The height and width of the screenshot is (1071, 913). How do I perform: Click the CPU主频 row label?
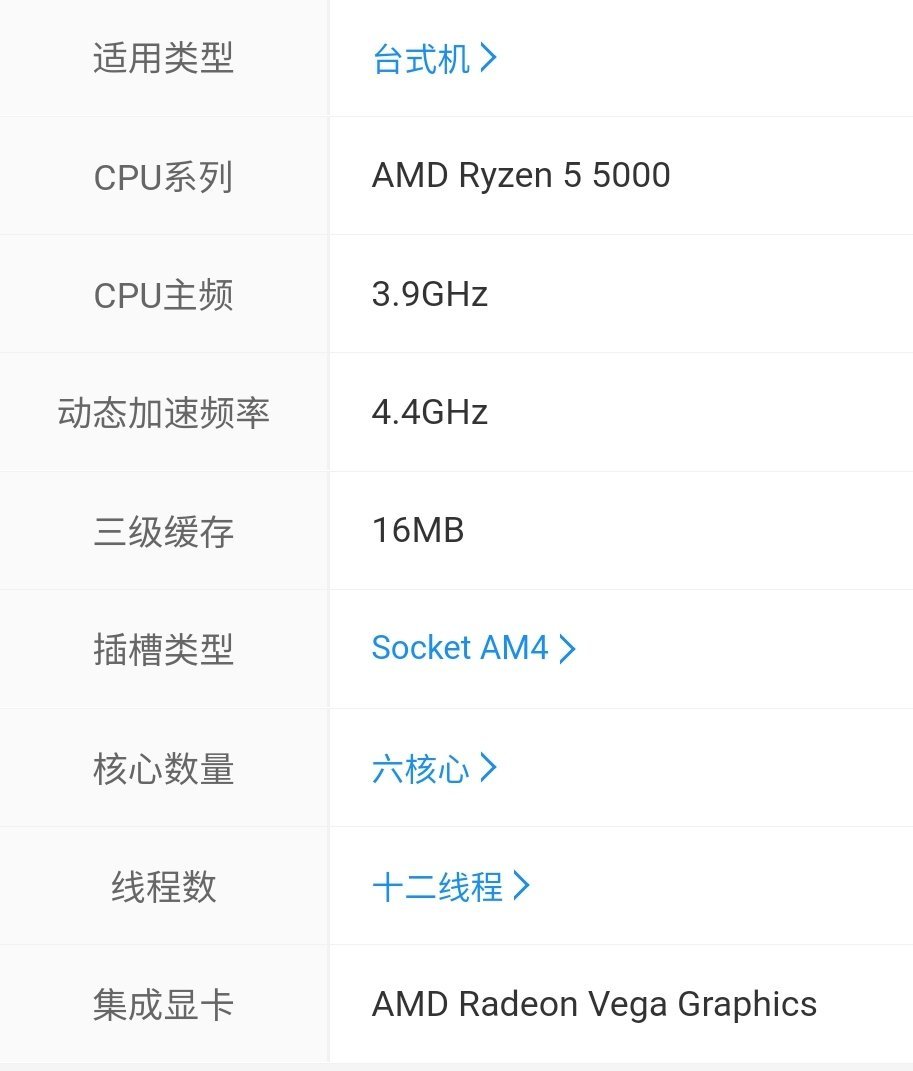pyautogui.click(x=162, y=294)
